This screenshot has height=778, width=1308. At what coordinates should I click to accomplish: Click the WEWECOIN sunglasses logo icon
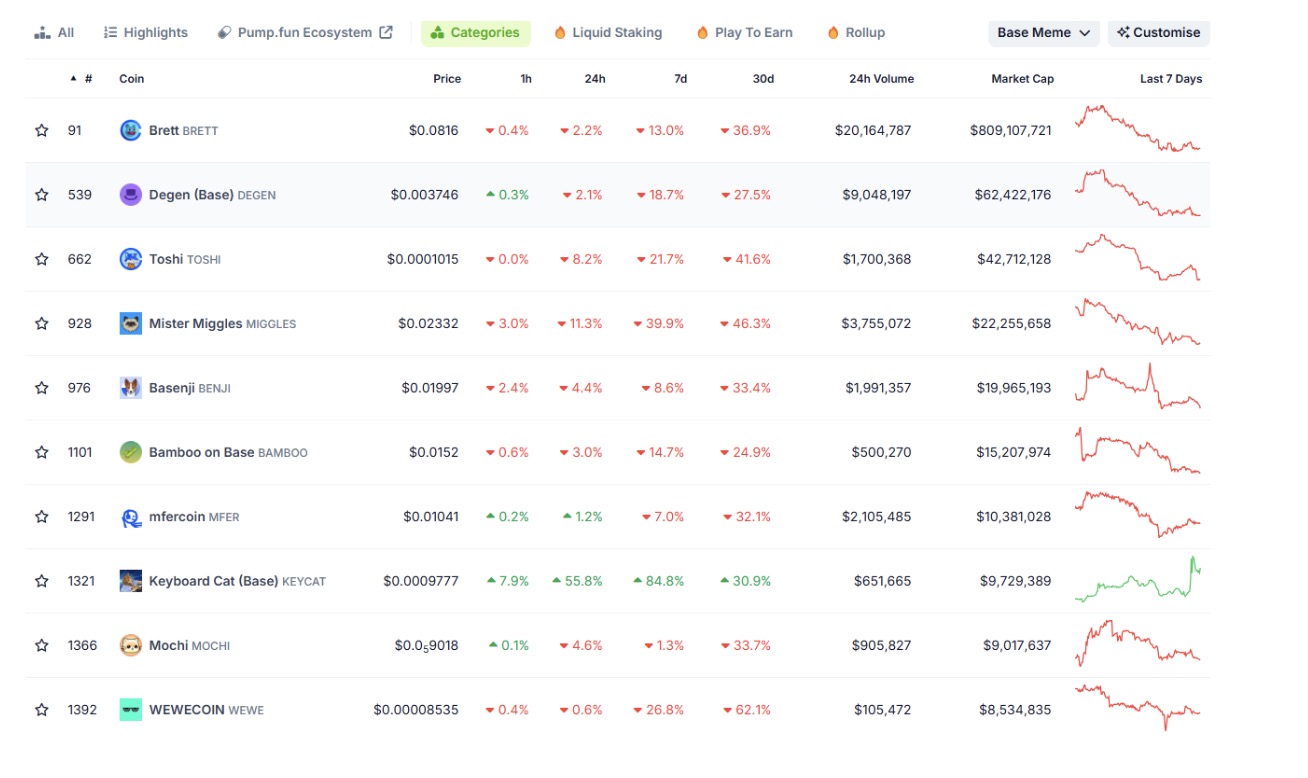point(130,710)
